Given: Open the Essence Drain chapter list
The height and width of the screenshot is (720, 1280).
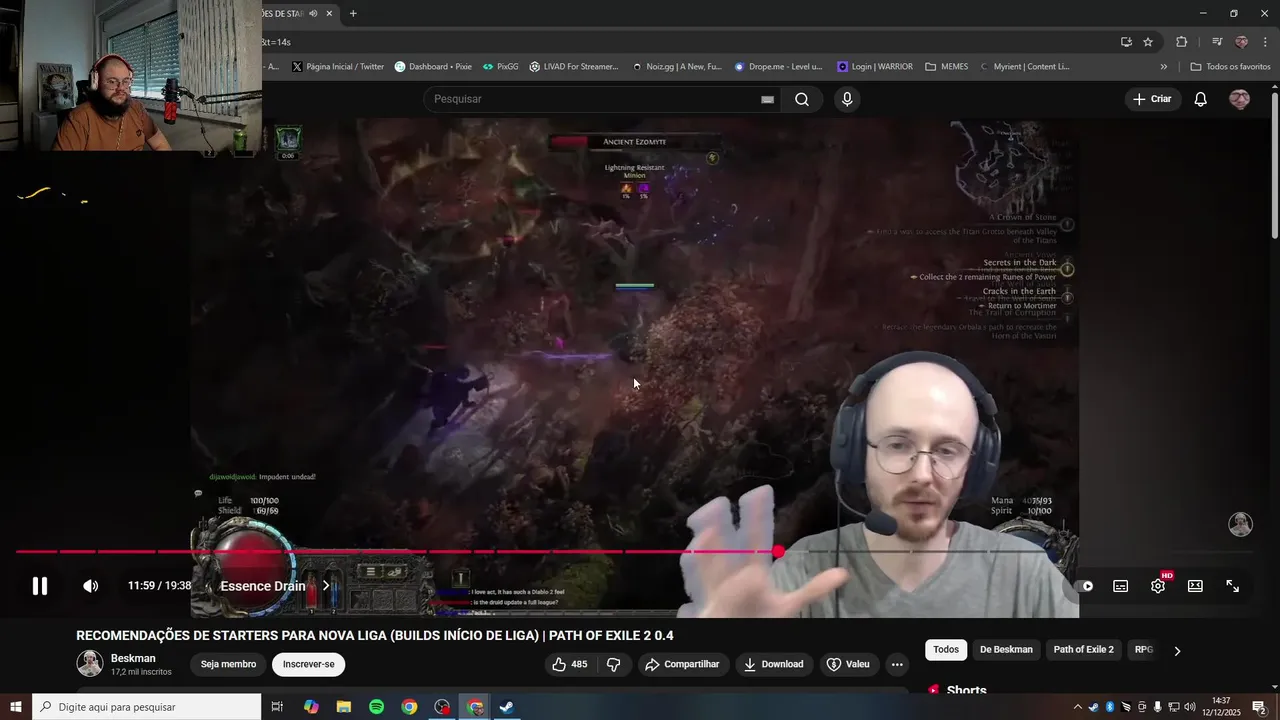Looking at the screenshot, I should coord(274,586).
